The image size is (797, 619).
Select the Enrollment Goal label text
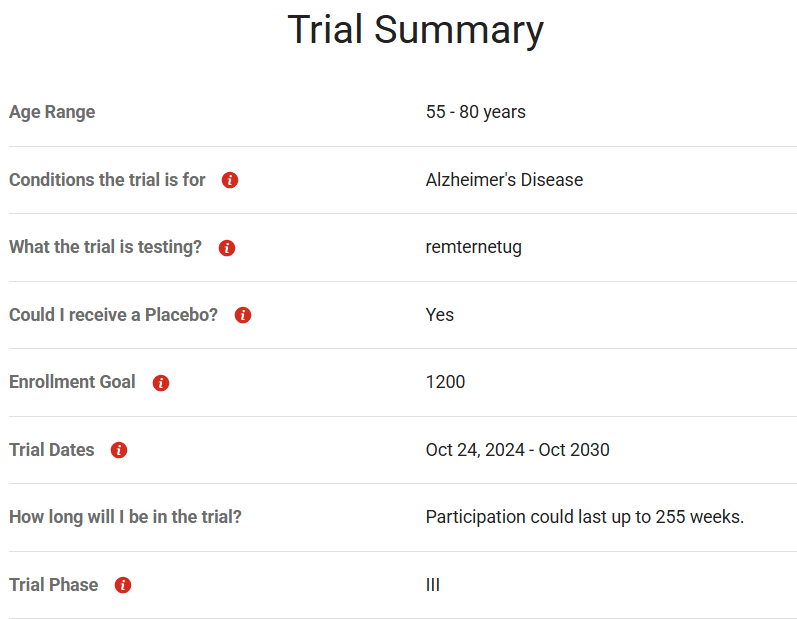click(72, 382)
